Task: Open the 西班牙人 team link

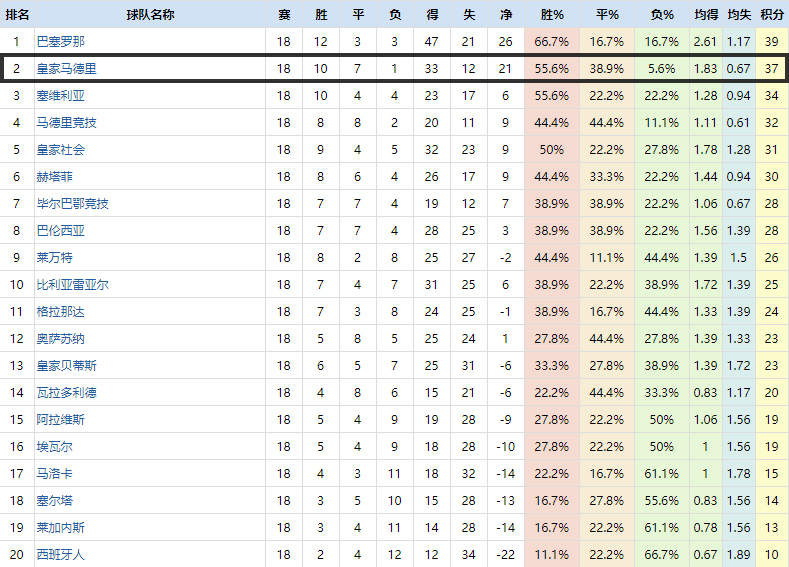Action: point(60,553)
